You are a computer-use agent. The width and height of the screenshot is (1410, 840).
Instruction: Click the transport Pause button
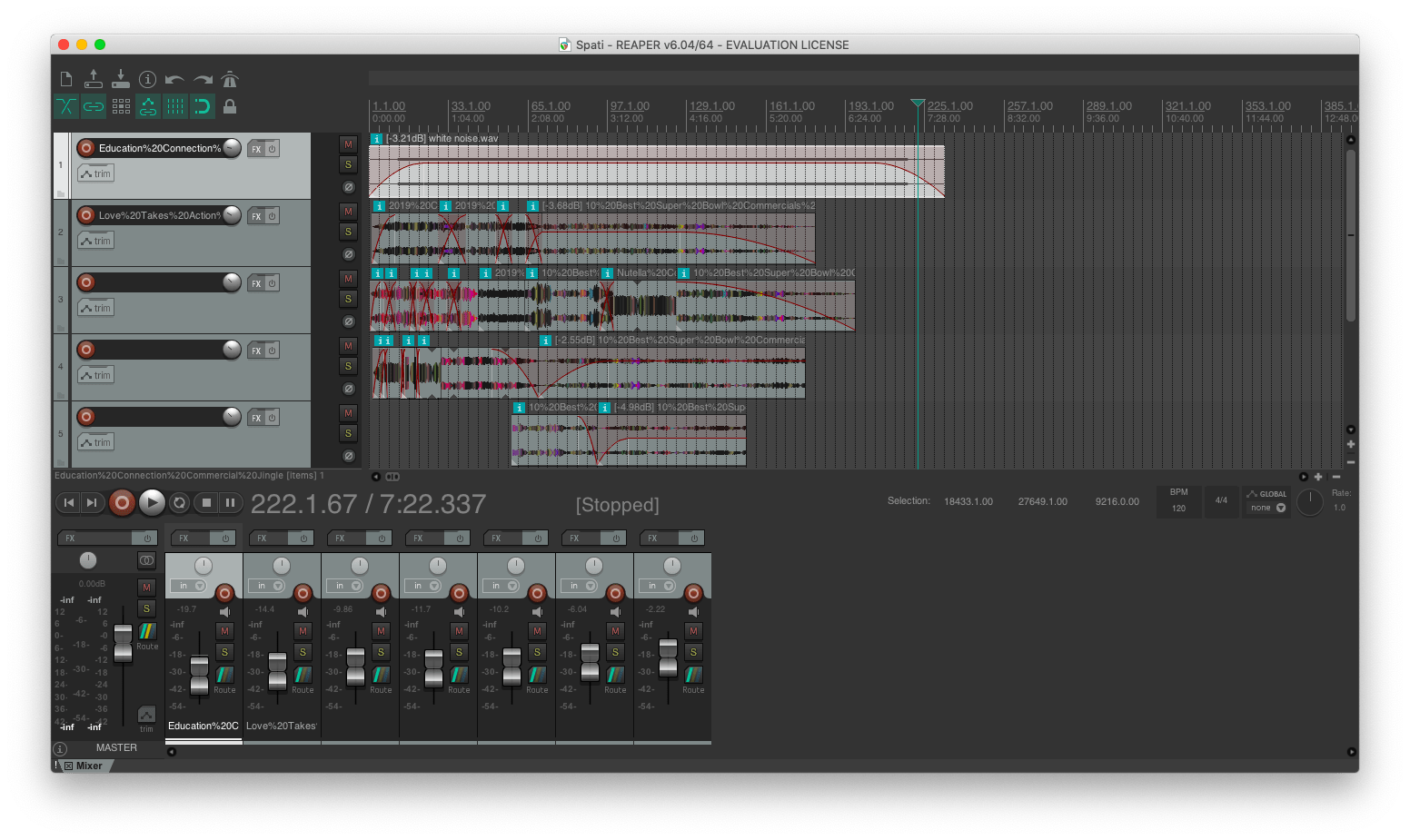230,502
